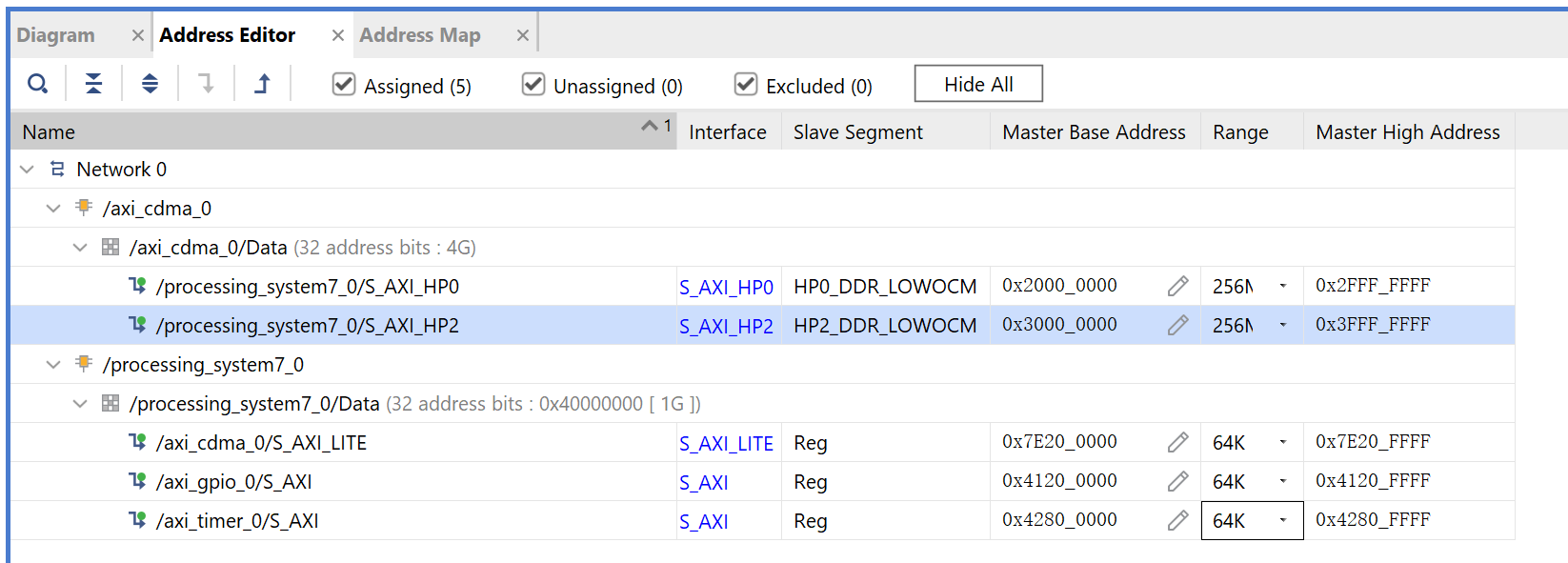The image size is (1568, 563).
Task: Open the S_AXI link for axi_timer_0
Action: point(704,521)
